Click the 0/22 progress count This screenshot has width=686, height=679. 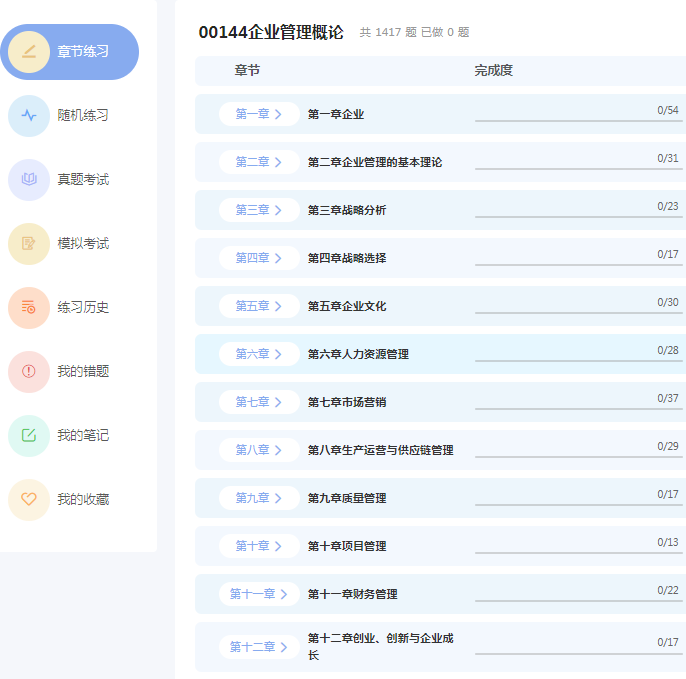[x=668, y=590]
